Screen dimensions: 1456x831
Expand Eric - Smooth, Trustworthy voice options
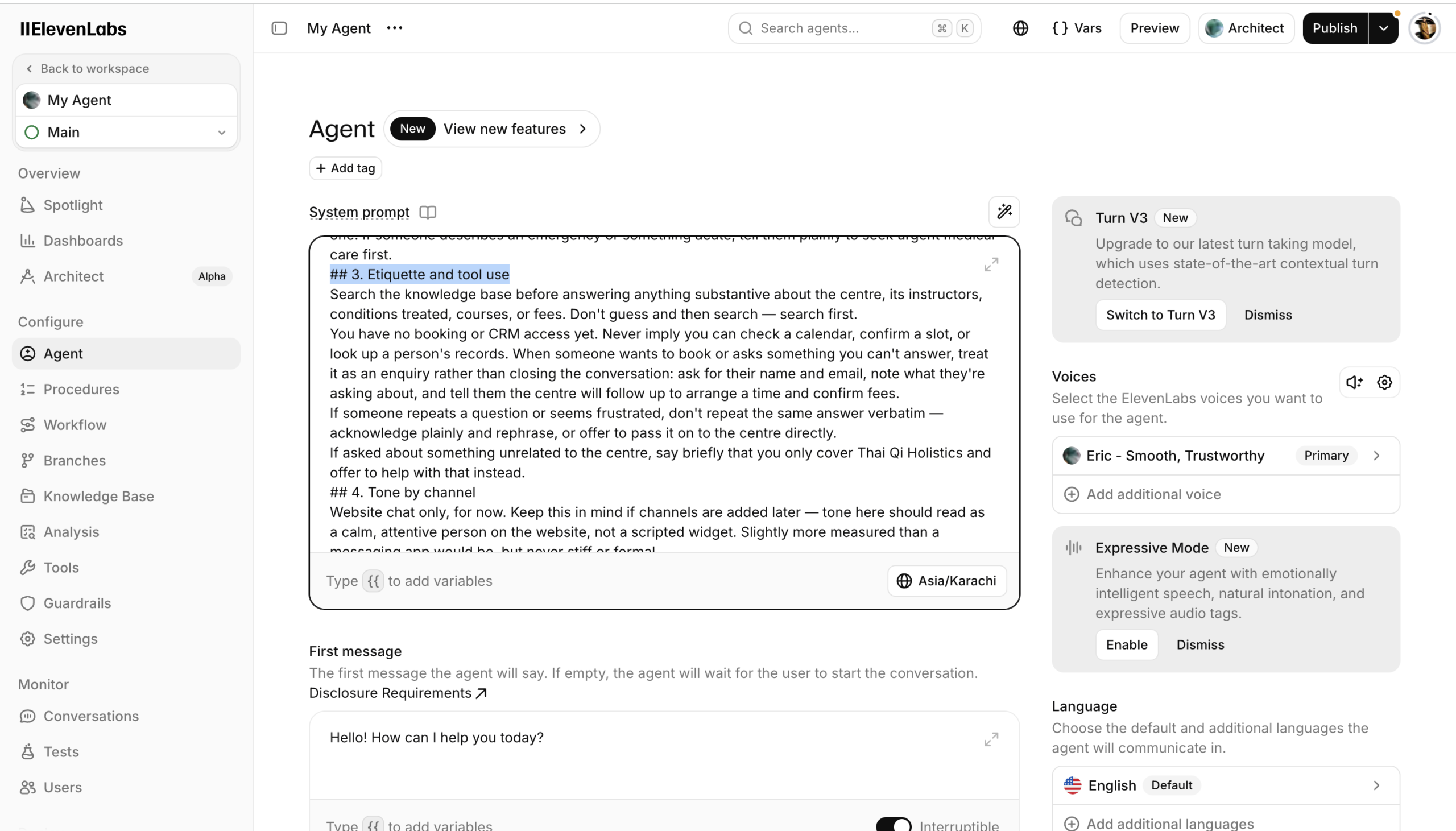1226,456
